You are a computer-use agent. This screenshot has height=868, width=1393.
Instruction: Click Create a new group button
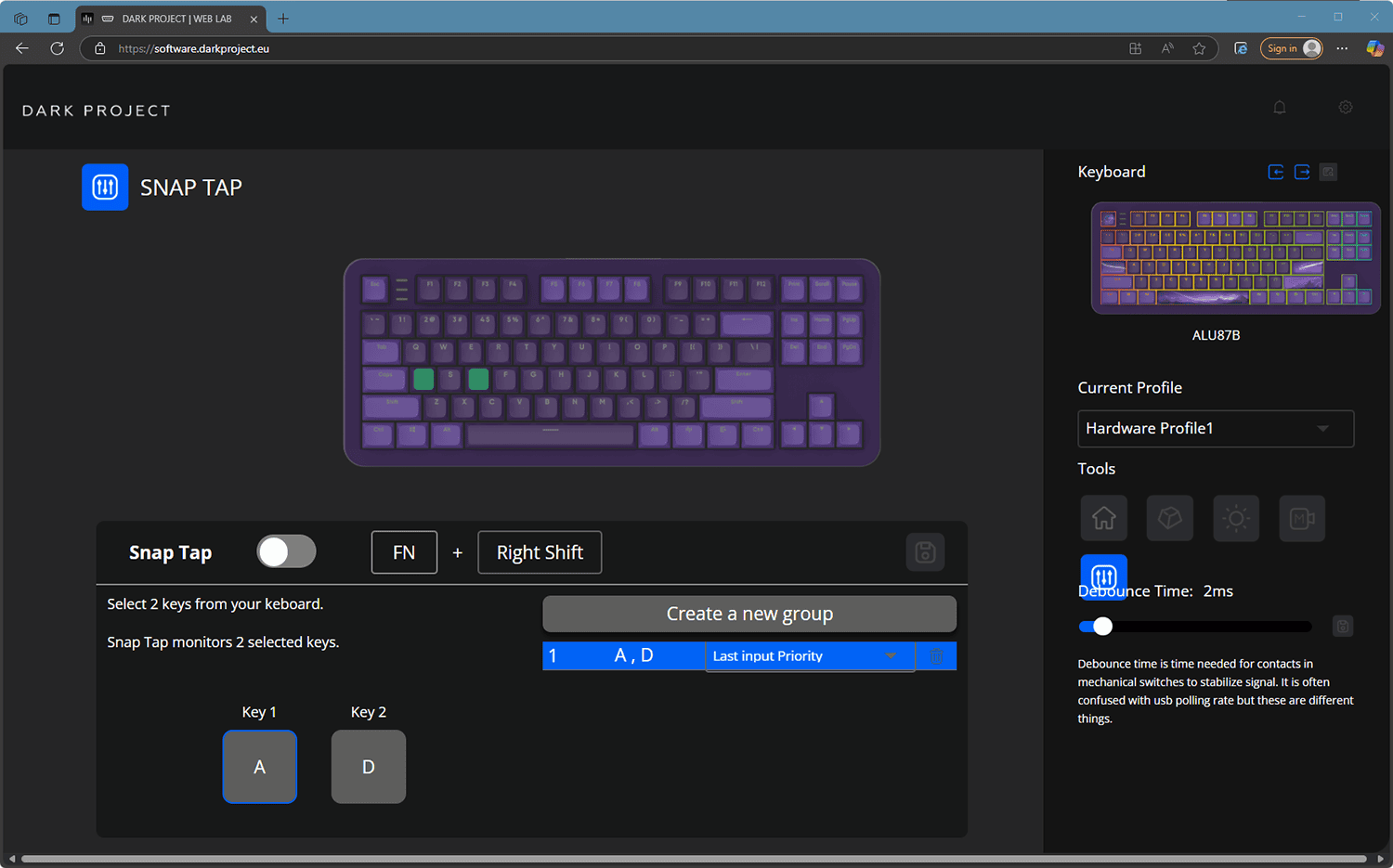coord(749,614)
